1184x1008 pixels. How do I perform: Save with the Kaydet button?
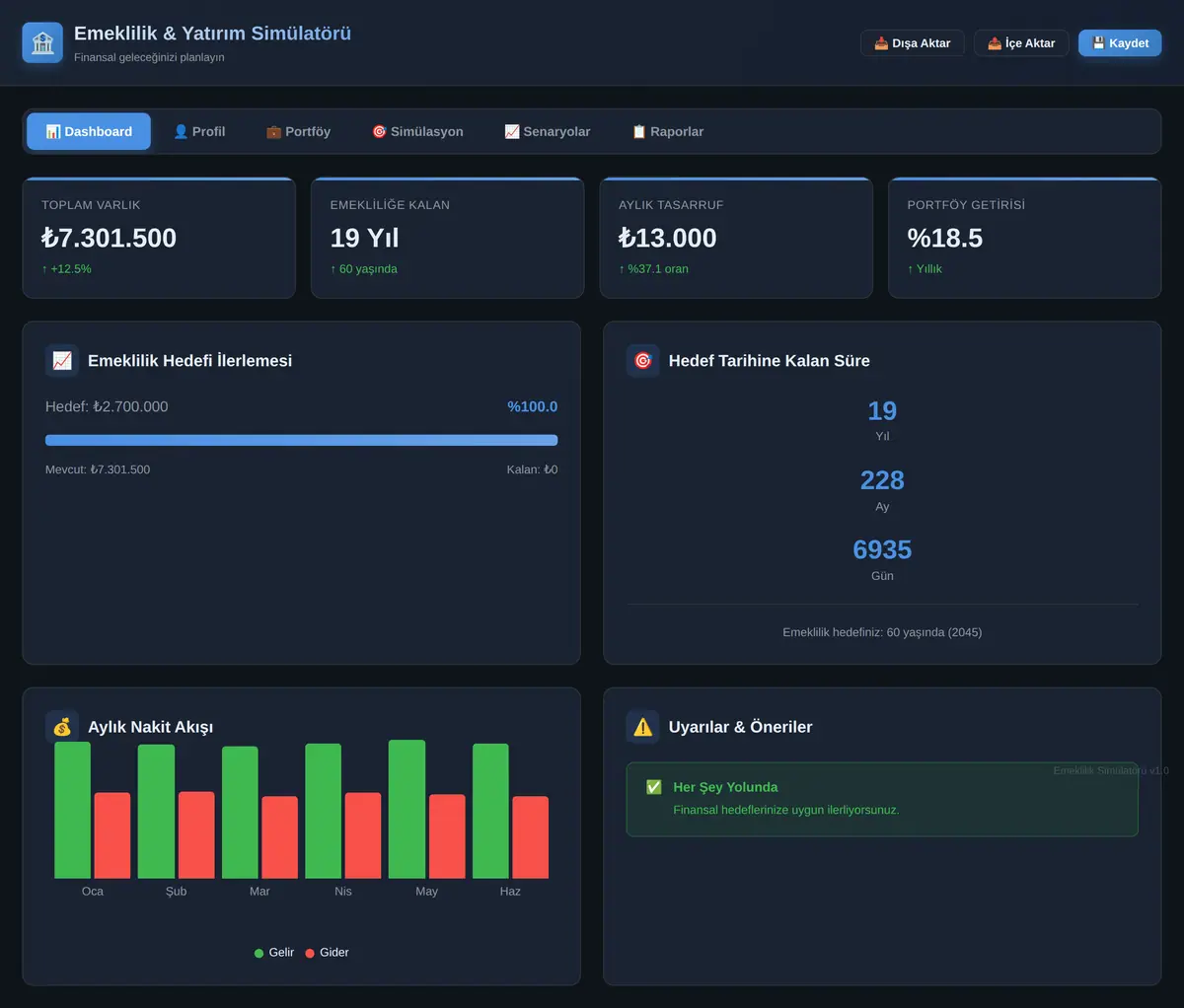click(x=1120, y=43)
